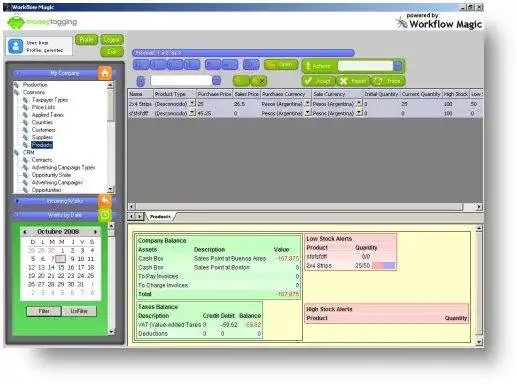Select Suppliers in the navigation tree

tap(42, 137)
